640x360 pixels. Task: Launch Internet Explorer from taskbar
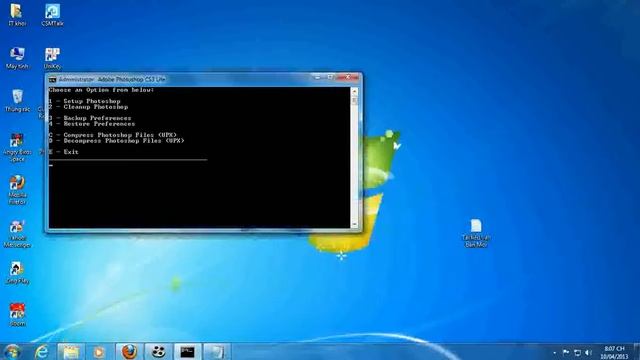(x=41, y=352)
